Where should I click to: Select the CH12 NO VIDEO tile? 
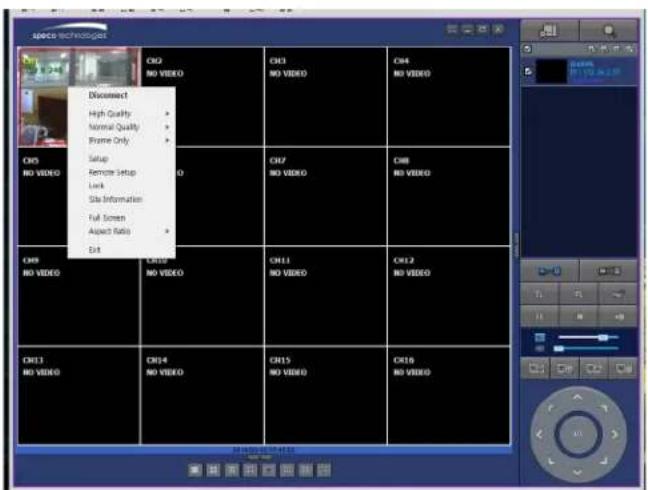click(448, 296)
